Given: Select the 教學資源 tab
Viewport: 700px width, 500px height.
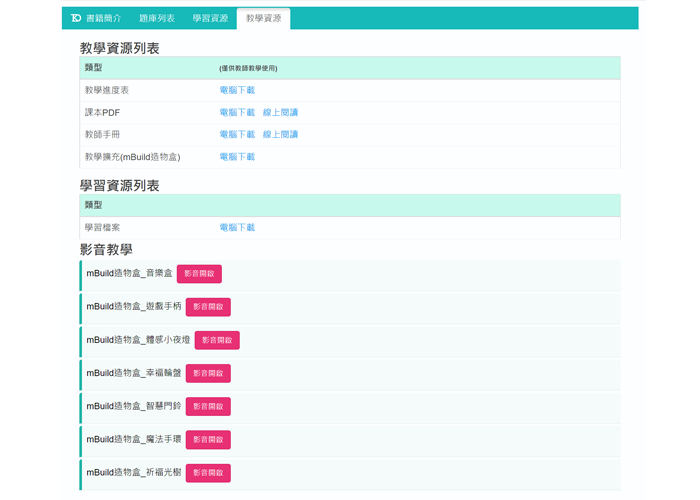Looking at the screenshot, I should click(x=264, y=18).
